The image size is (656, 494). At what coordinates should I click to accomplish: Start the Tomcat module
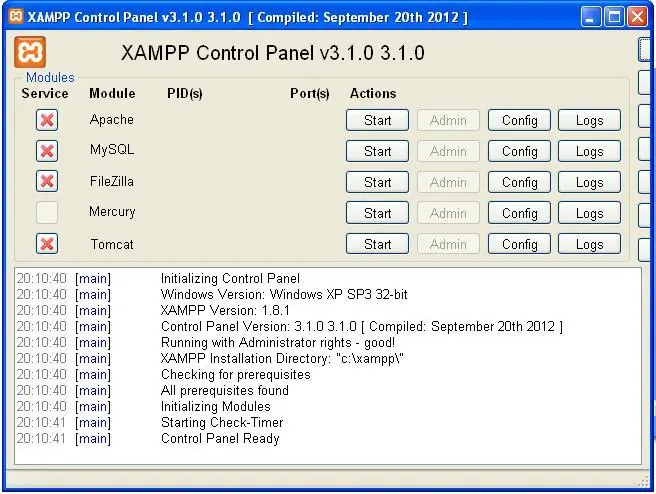click(377, 244)
